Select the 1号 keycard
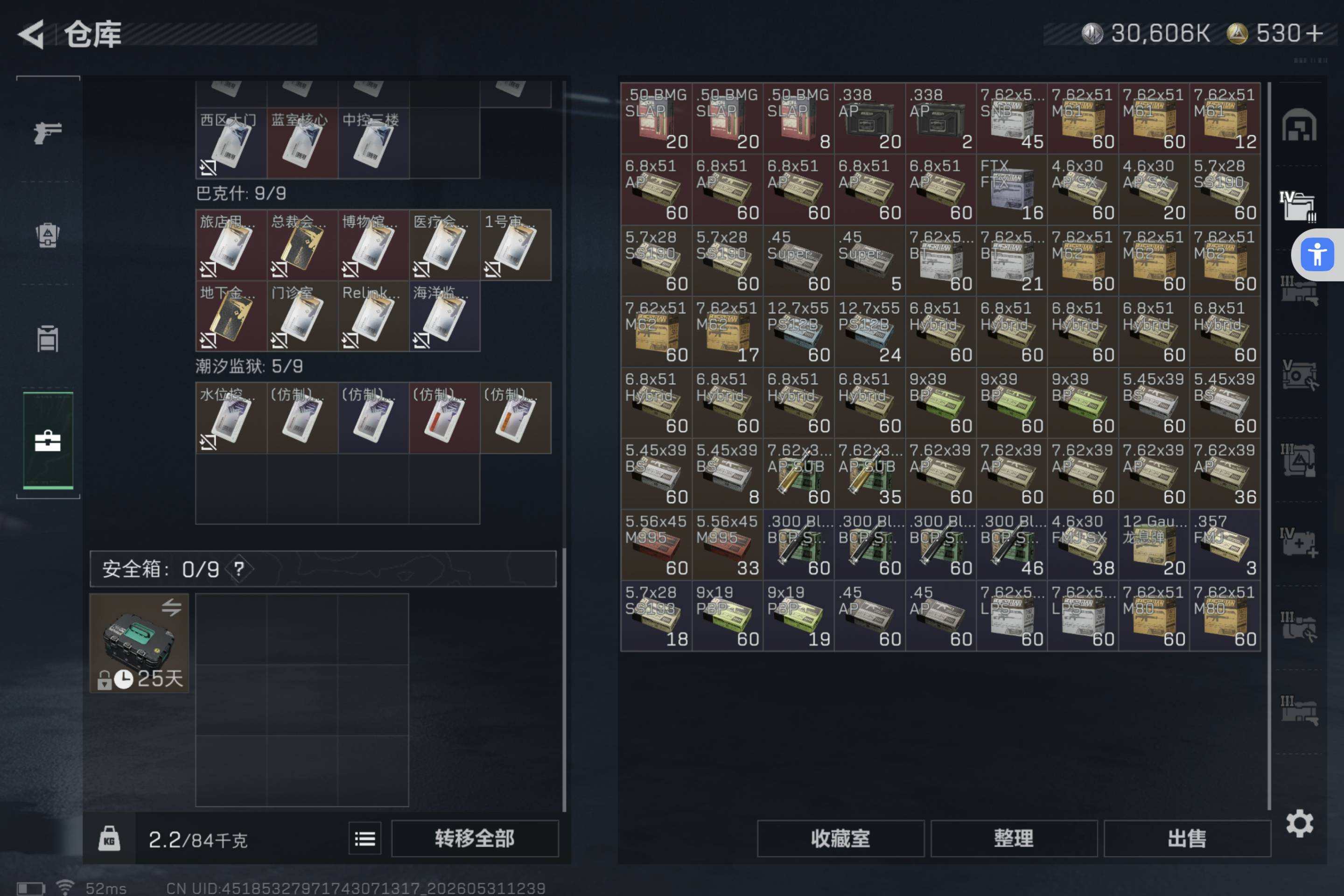1344x896 pixels. [x=516, y=245]
